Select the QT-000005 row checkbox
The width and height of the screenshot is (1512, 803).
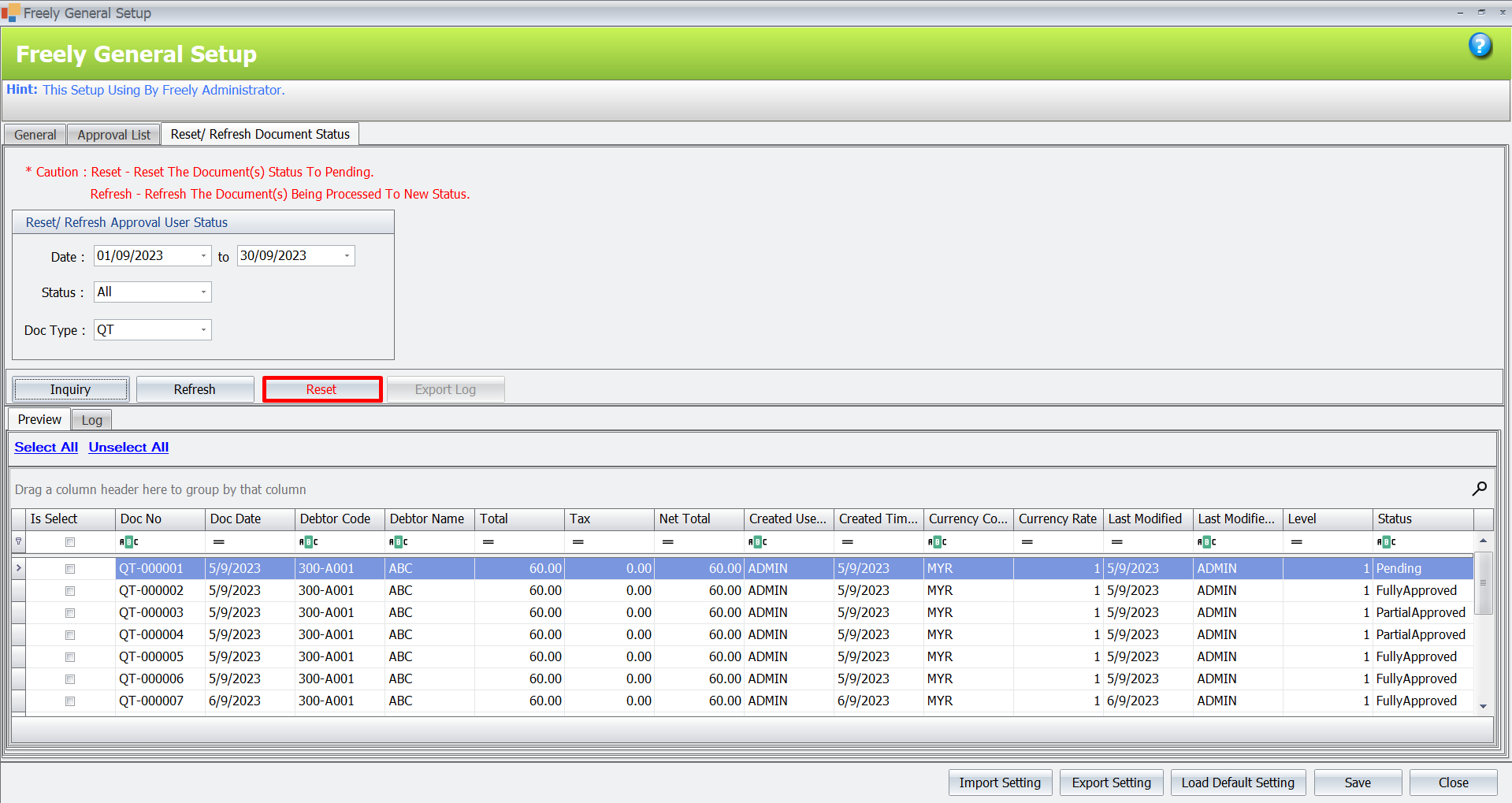coord(70,657)
